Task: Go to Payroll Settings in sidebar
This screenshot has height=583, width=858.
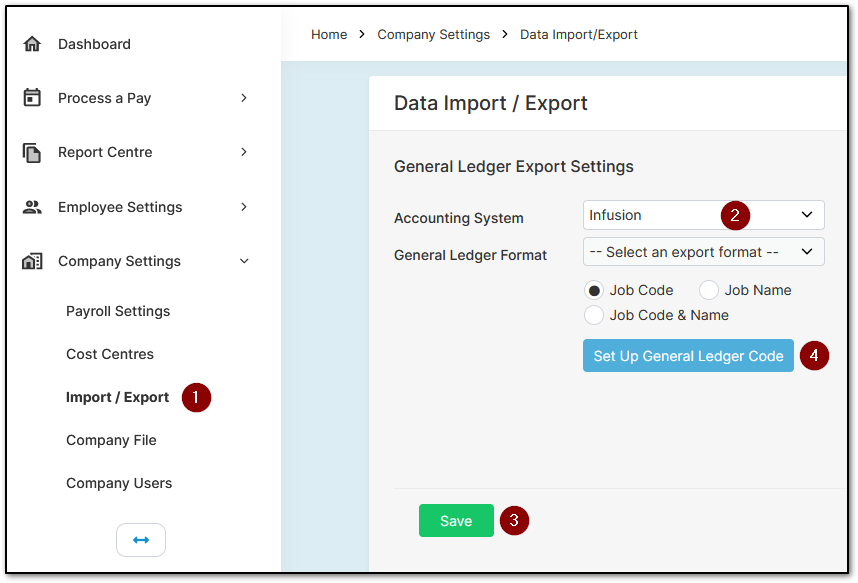Action: (118, 311)
